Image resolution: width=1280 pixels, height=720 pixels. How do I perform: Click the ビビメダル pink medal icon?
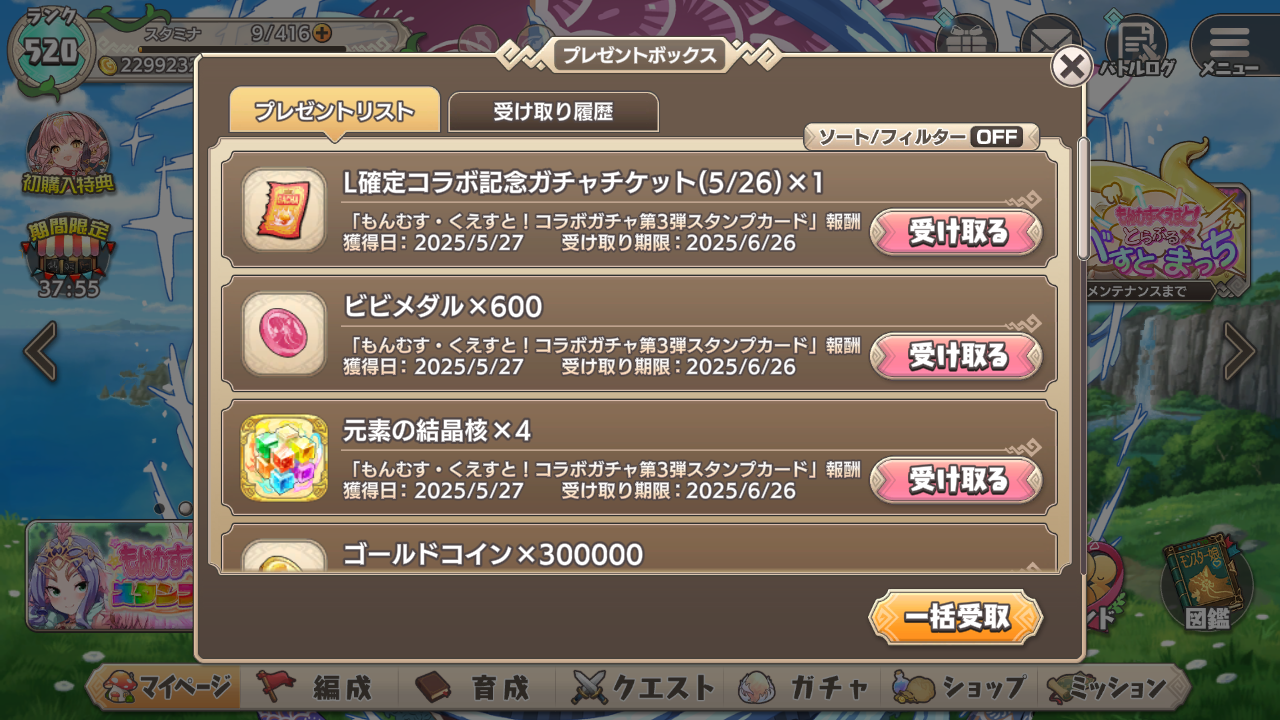tap(284, 334)
